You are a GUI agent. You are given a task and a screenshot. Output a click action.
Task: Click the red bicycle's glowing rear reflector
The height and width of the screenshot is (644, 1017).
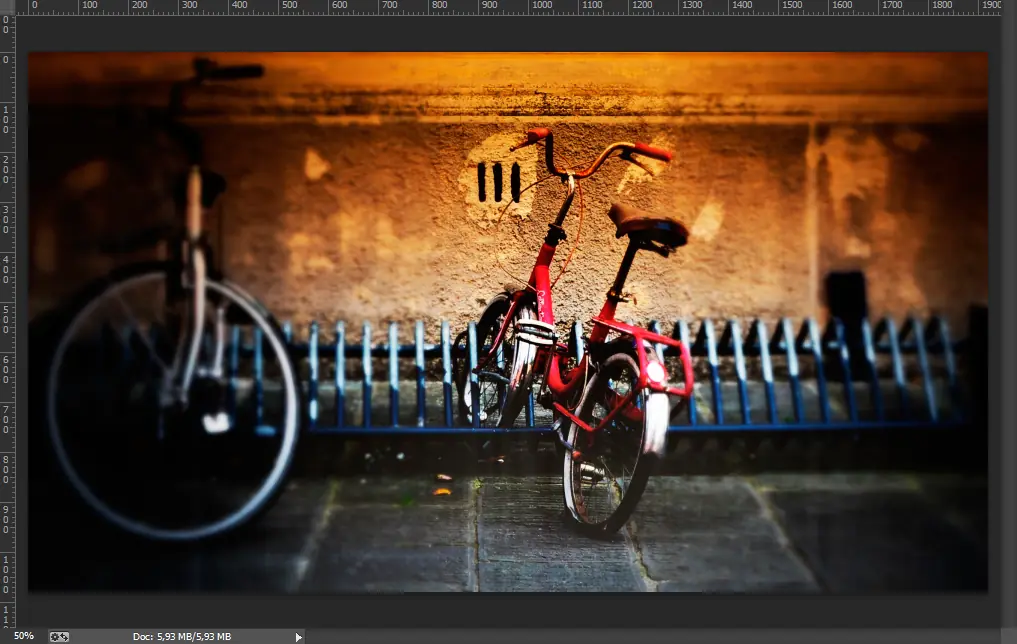click(655, 373)
